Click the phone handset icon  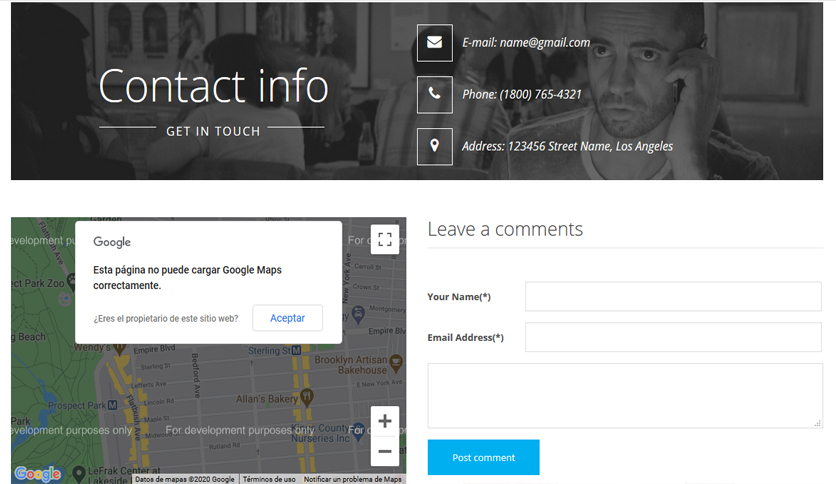pos(435,94)
